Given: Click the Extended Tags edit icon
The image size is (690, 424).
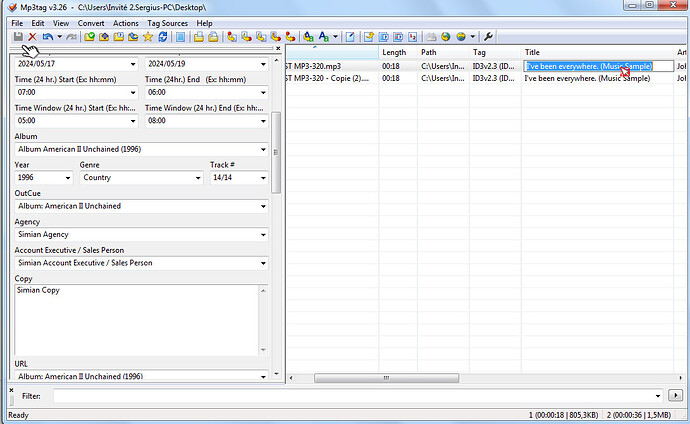Looking at the screenshot, I should [350, 37].
